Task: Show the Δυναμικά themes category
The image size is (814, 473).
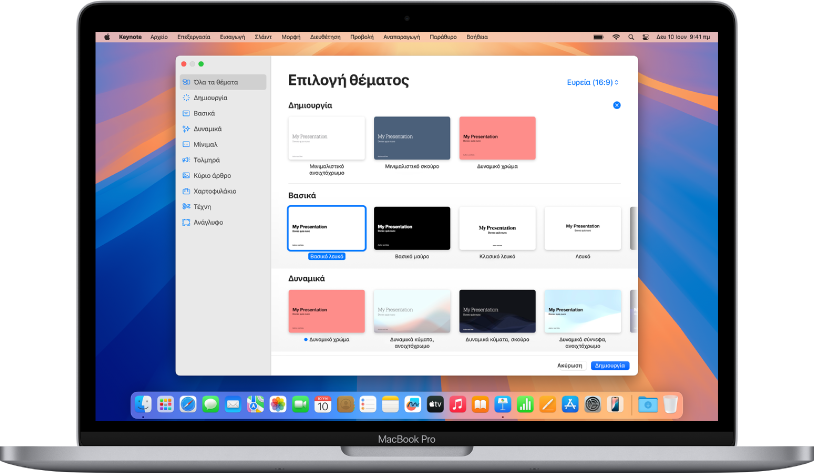Action: click(x=223, y=129)
